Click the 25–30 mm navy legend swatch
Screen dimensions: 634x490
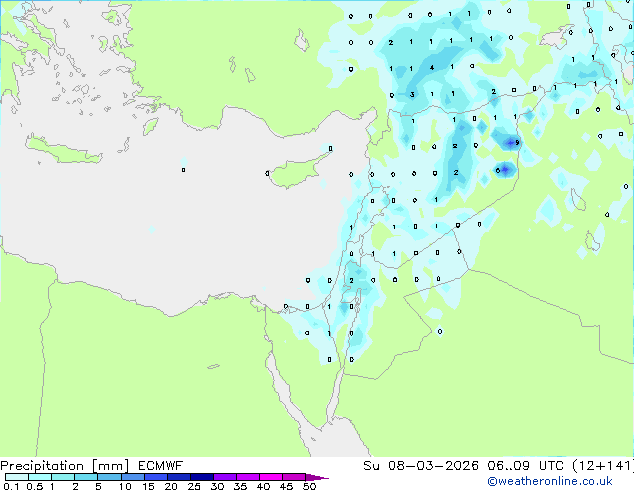(201, 477)
